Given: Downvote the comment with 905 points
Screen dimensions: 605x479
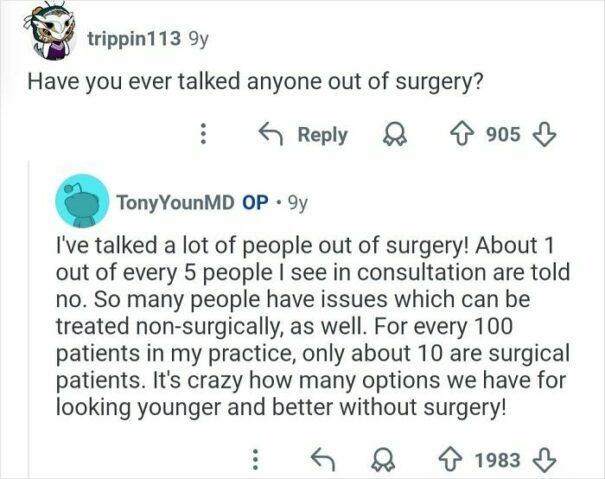Looking at the screenshot, I should (544, 135).
